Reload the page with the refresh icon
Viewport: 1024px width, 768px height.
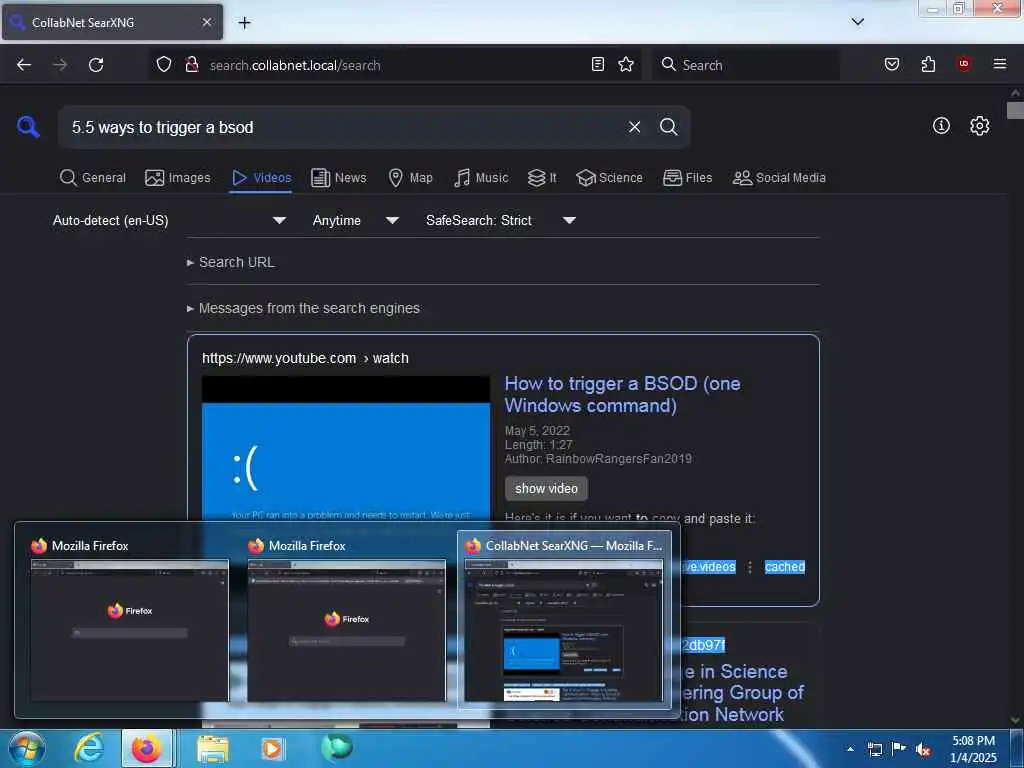[96, 65]
